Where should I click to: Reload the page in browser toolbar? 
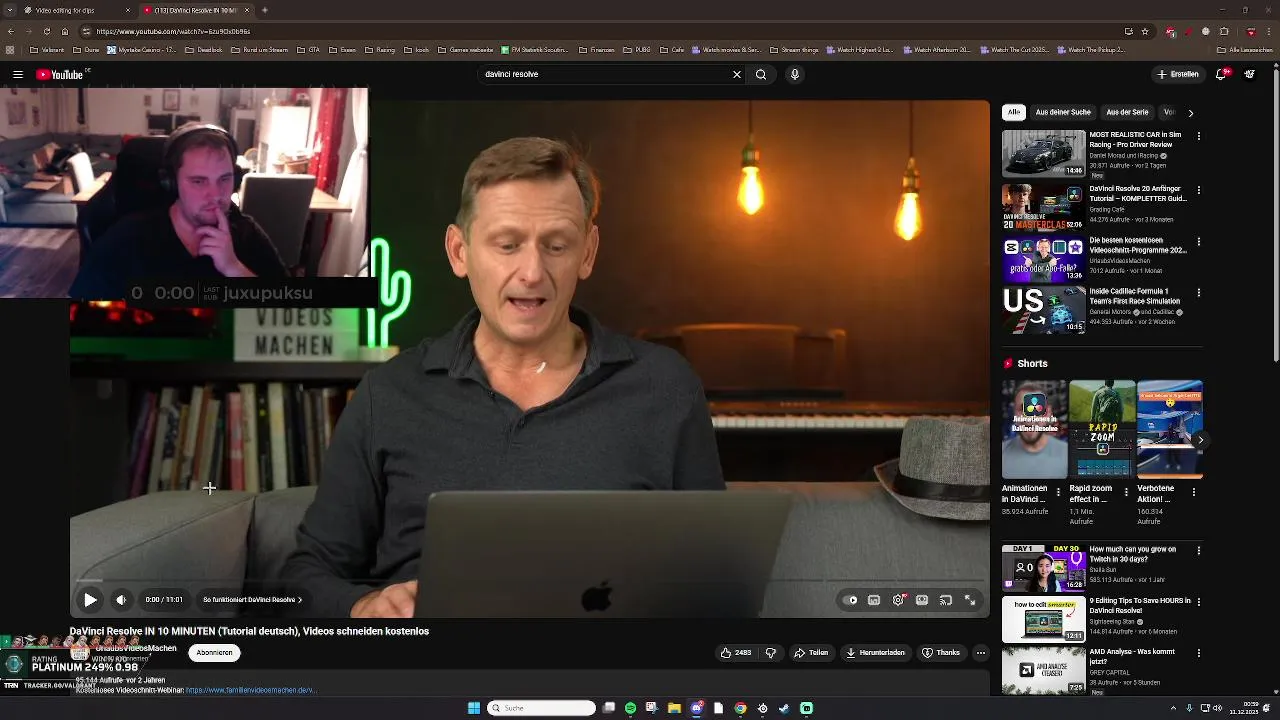[x=46, y=31]
